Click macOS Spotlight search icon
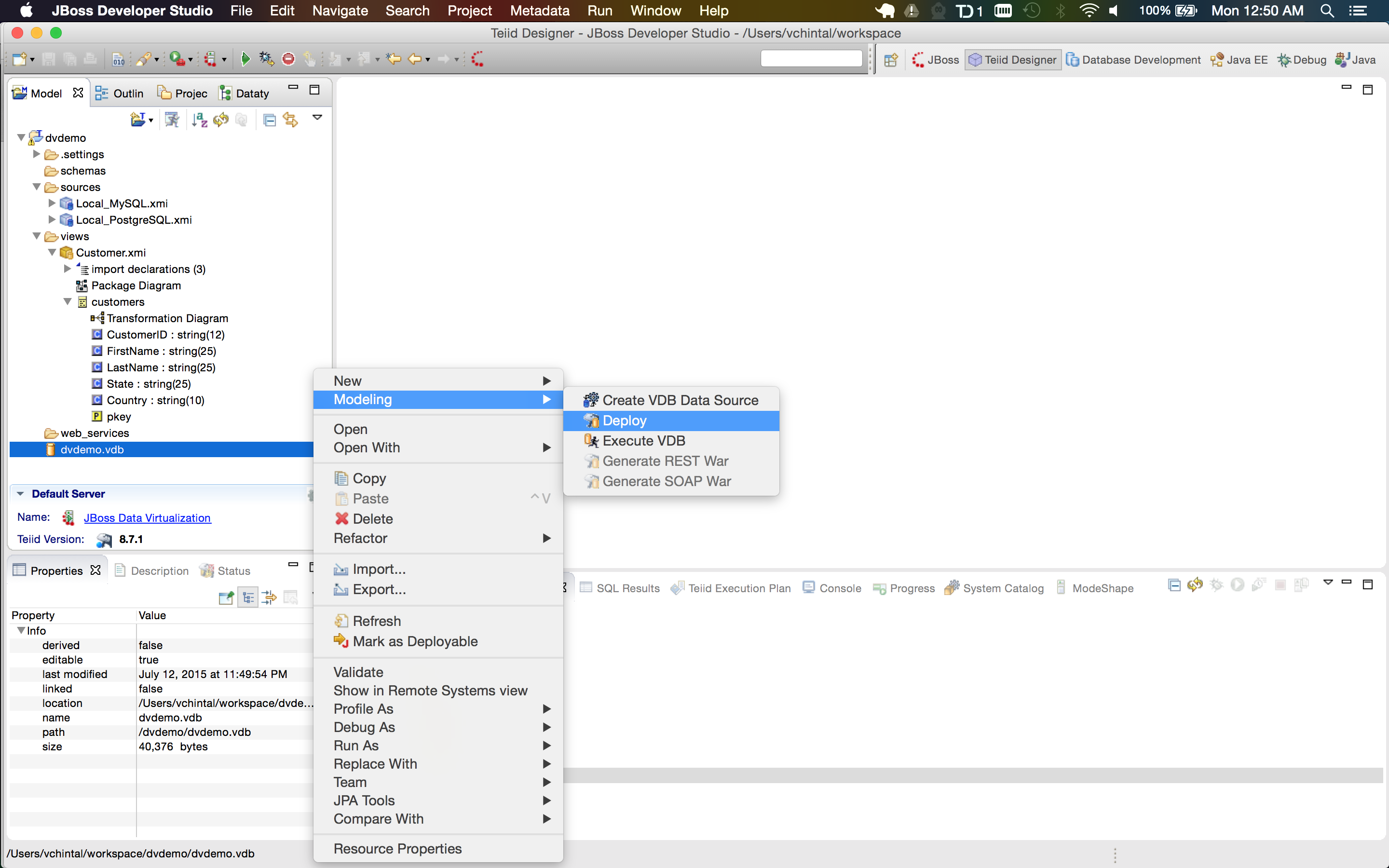The width and height of the screenshot is (1389, 868). (1327, 11)
